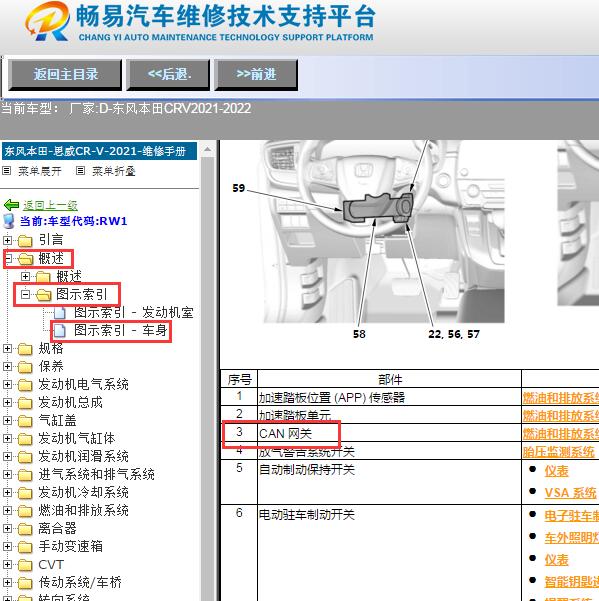Click the 东风本田-思威CR-V-2021-维修手册 title bar
599x601 pixels.
(100, 151)
